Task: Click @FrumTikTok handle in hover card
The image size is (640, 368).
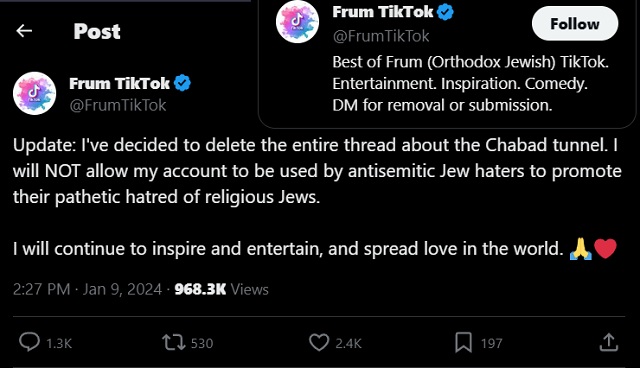Action: tap(381, 36)
